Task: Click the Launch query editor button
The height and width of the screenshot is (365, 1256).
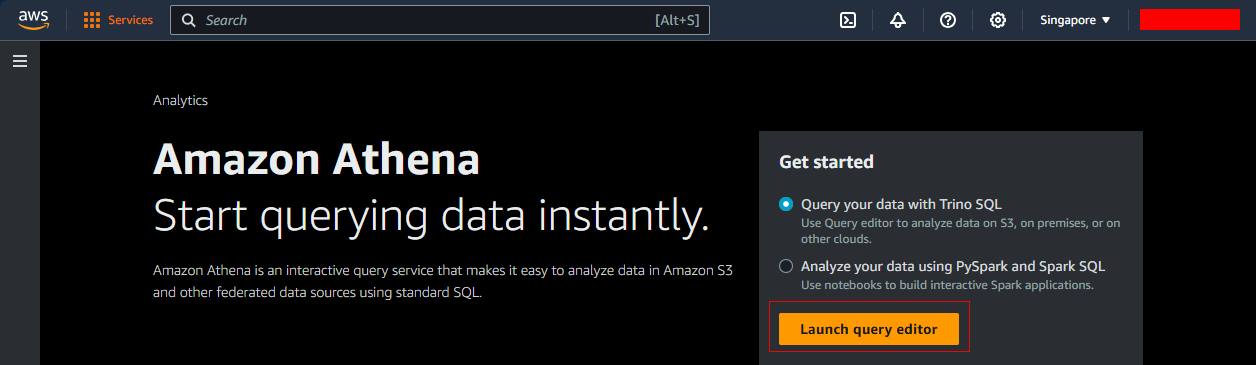Action: 869,329
